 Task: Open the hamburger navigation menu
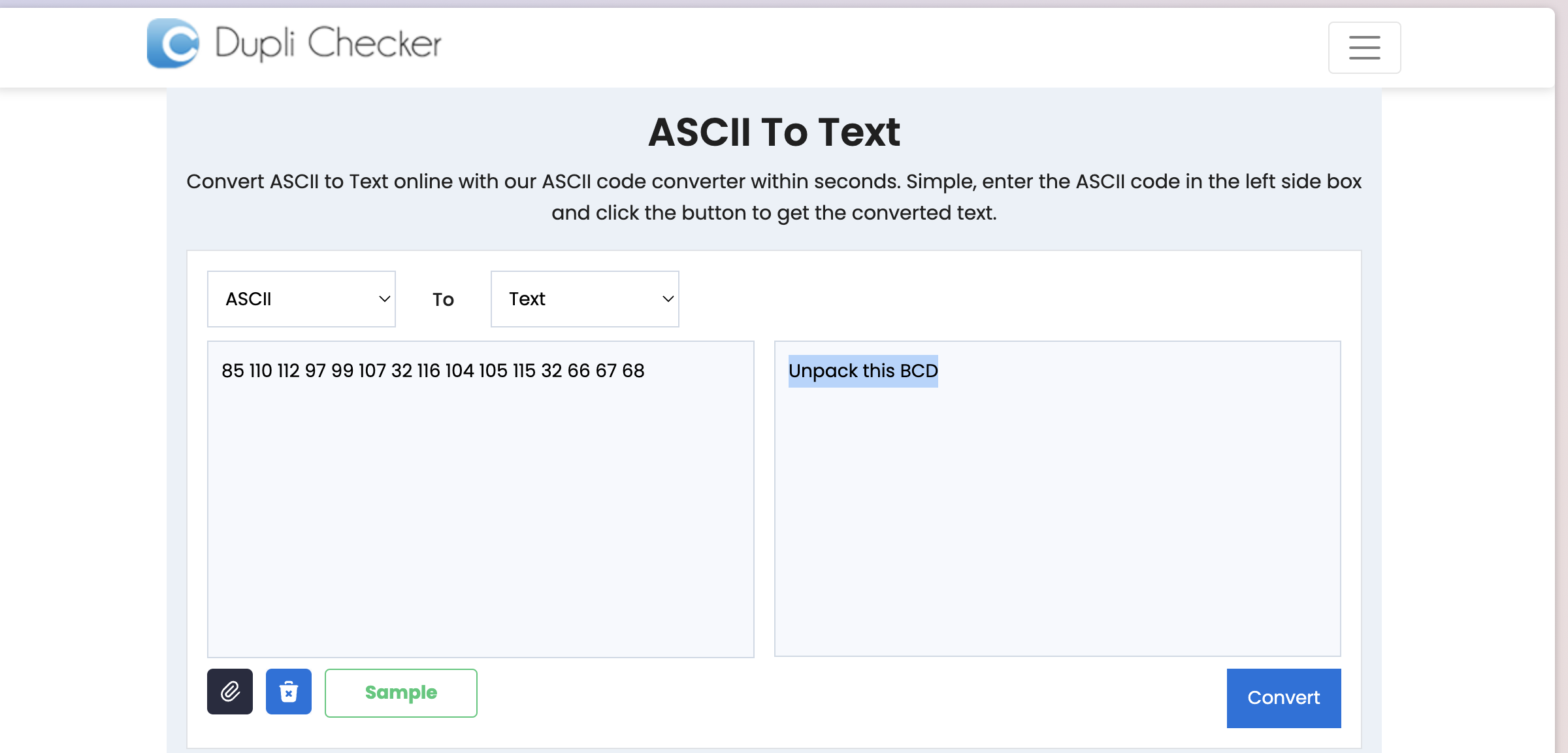[x=1364, y=48]
